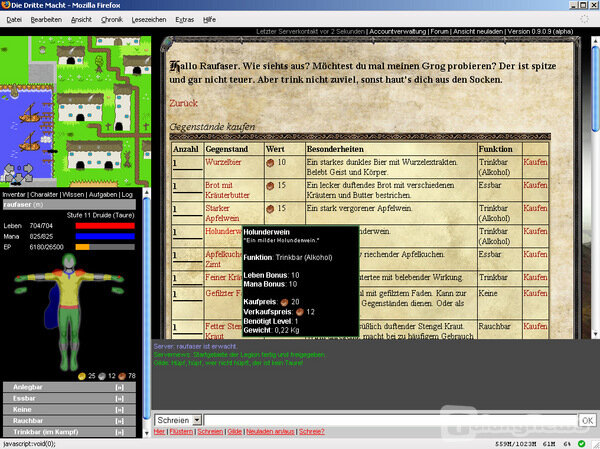Click the OK send button
Screen dimensions: 600x449
(587, 421)
